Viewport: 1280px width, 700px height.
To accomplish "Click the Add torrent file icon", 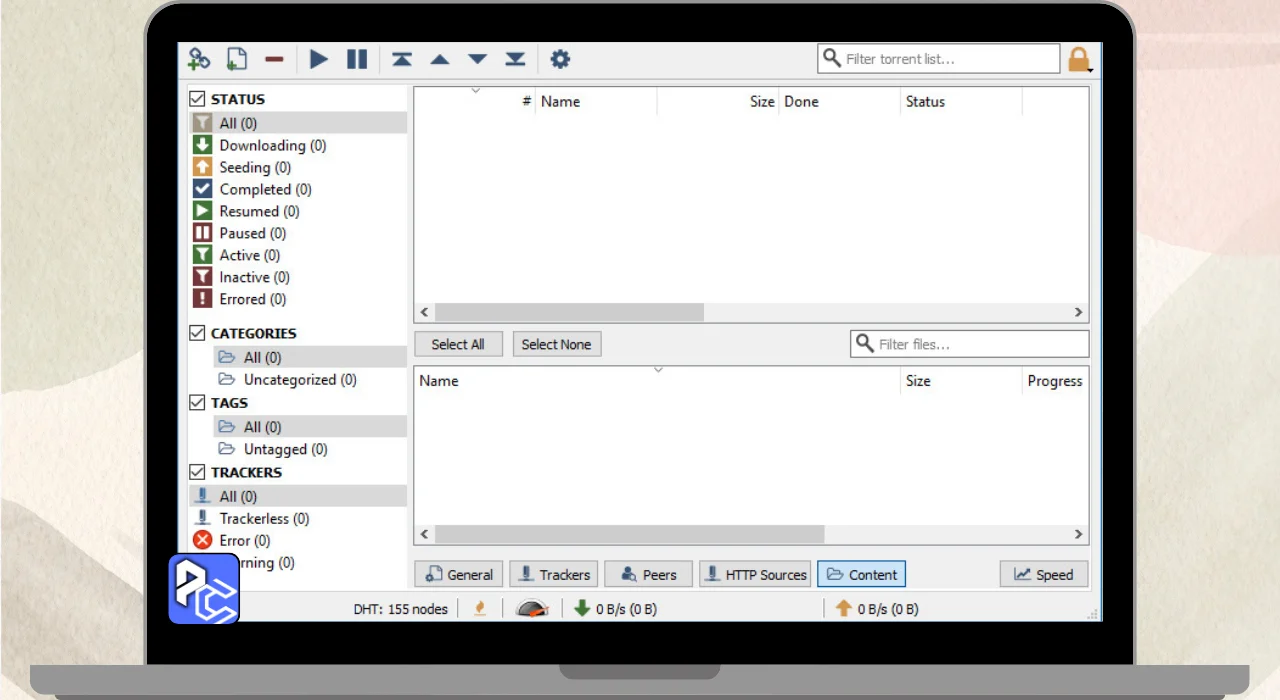I will 236,59.
